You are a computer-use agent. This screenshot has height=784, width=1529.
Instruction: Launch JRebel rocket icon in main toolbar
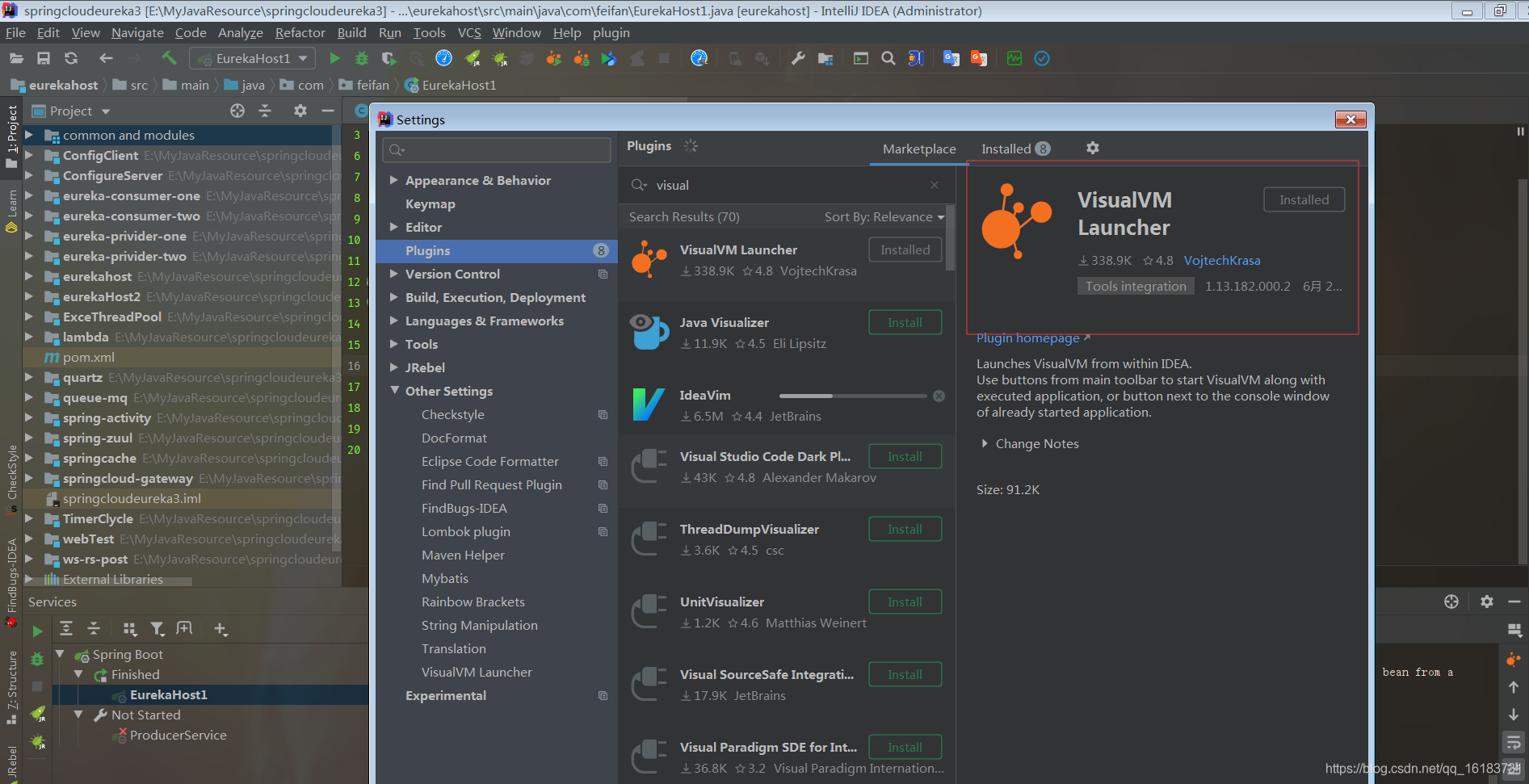(473, 58)
